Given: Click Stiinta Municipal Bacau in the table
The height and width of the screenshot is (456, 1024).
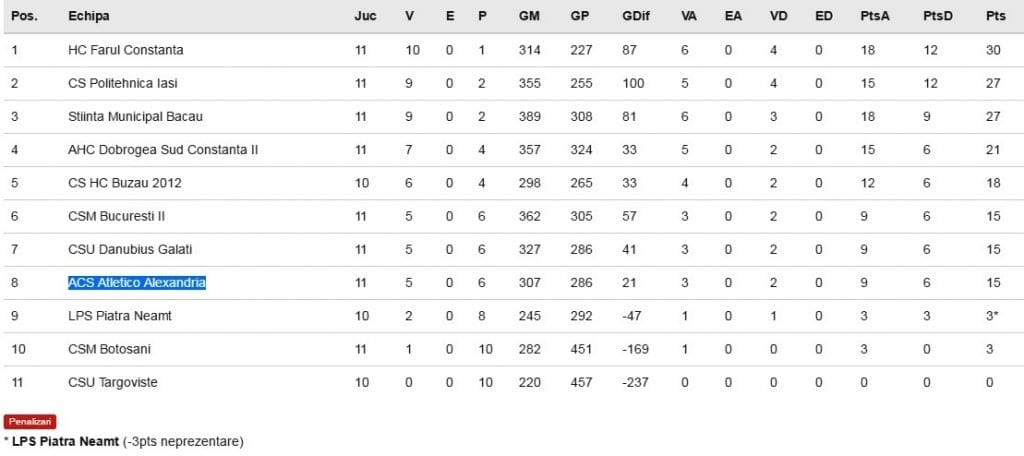Looking at the screenshot, I should [x=135, y=116].
